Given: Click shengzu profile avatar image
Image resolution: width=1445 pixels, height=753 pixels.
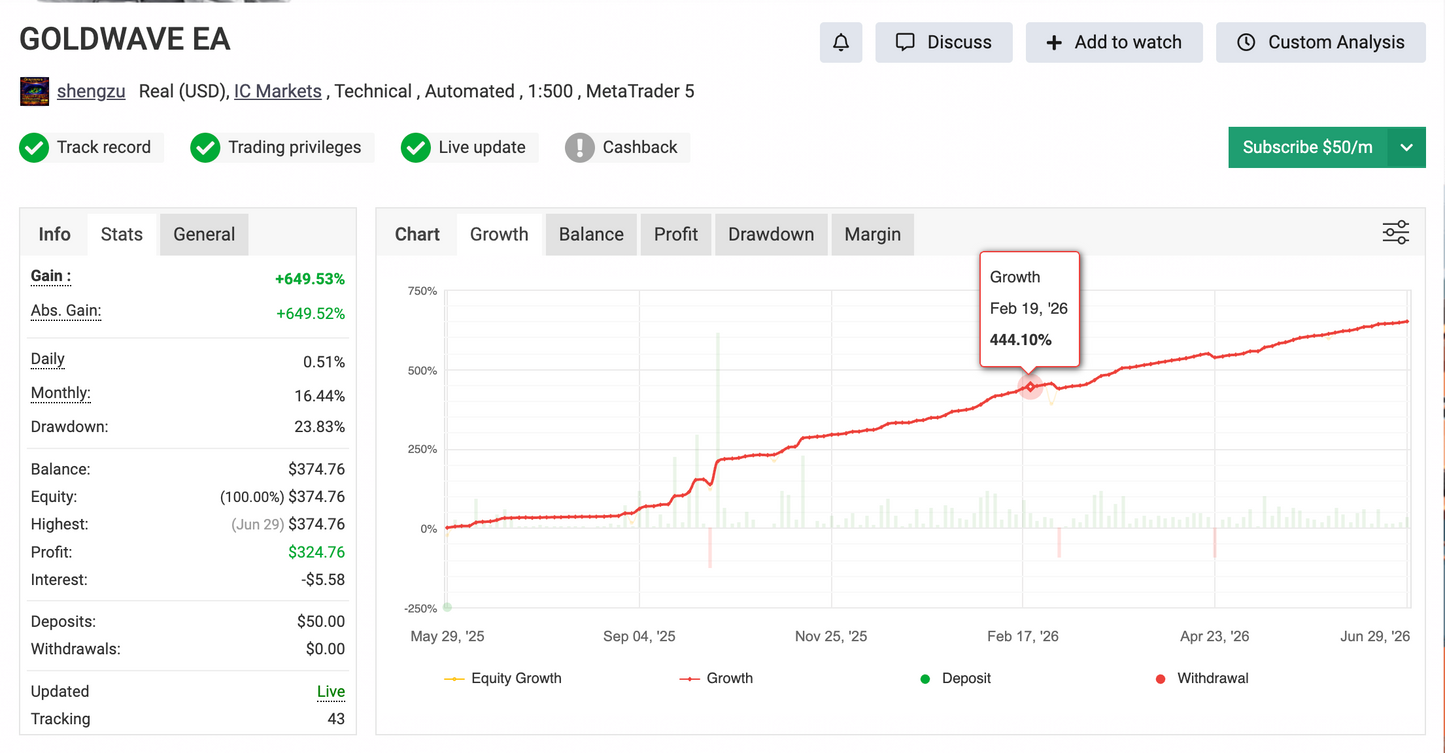Looking at the screenshot, I should coord(34,92).
